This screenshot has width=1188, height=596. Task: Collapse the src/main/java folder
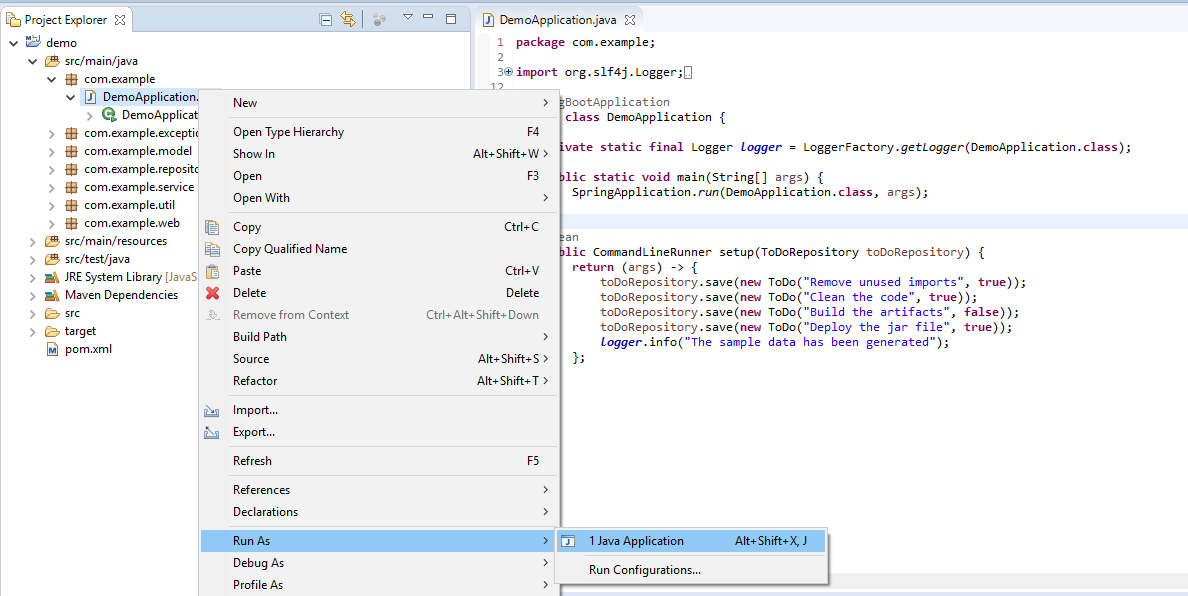[33, 61]
